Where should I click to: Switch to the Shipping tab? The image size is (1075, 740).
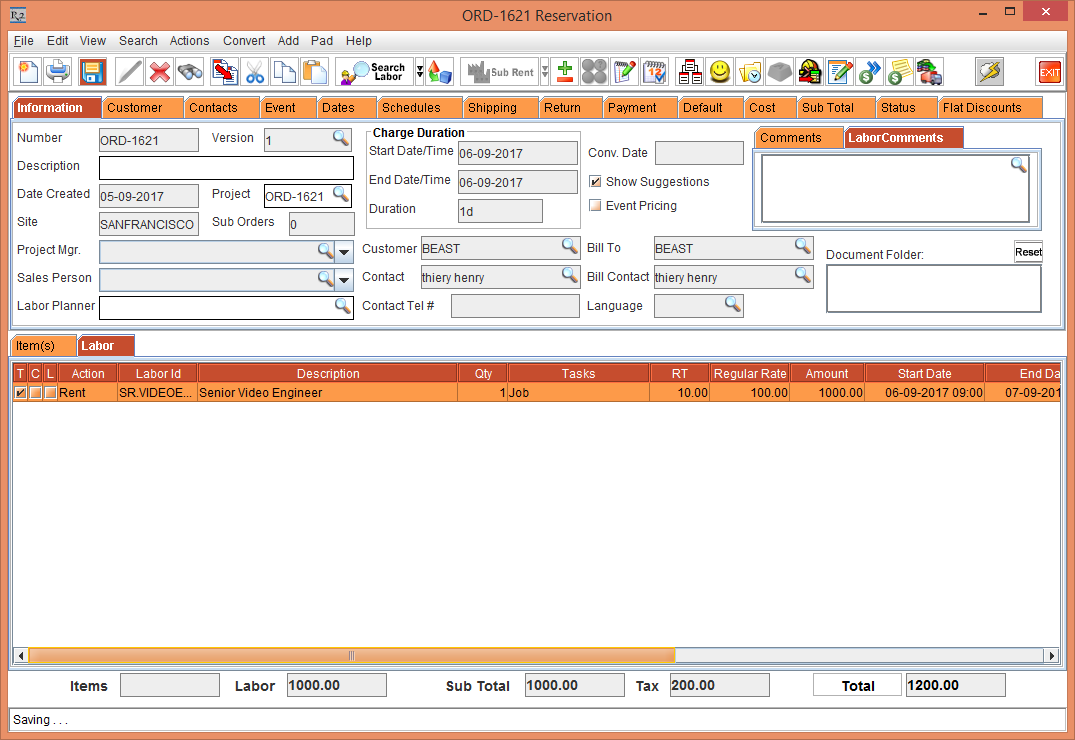point(492,108)
